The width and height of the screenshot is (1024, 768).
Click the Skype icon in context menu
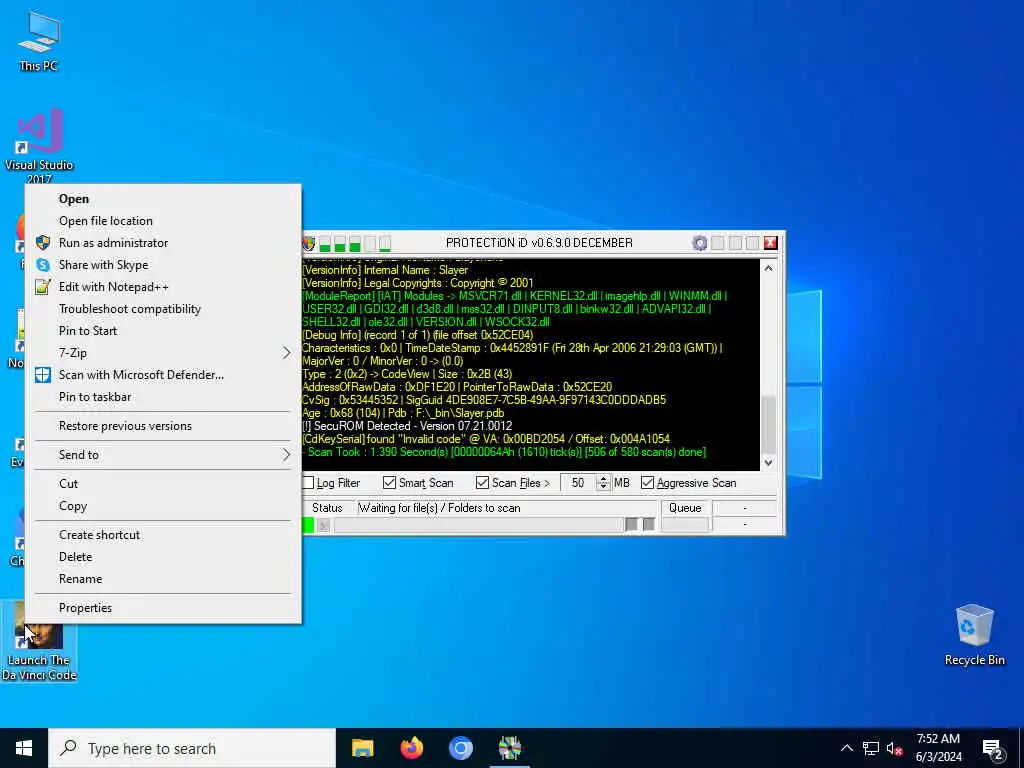point(43,264)
